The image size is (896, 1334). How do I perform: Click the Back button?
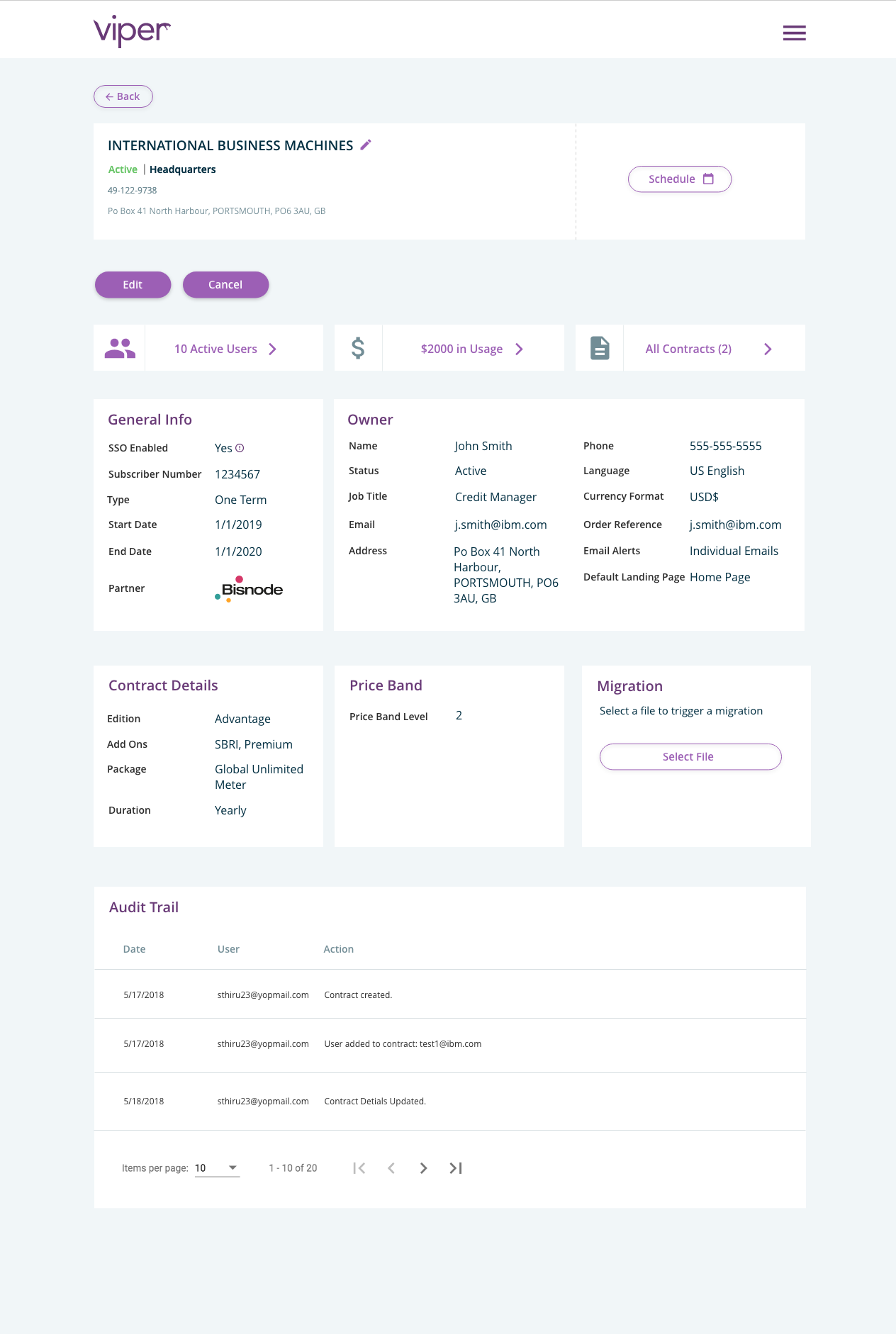(x=123, y=96)
